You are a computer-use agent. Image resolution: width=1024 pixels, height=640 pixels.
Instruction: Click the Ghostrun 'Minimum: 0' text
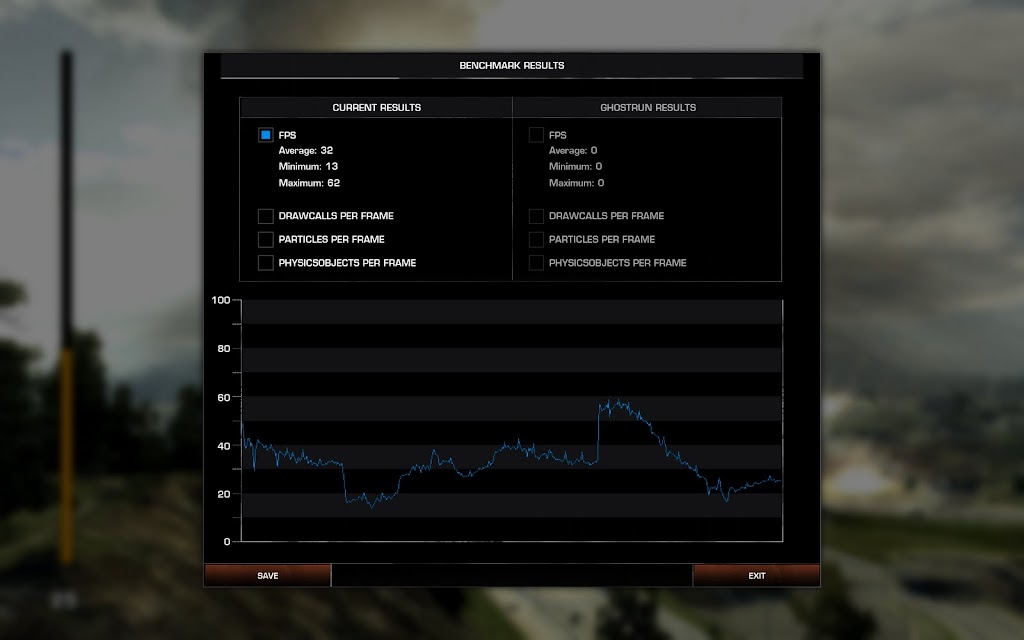click(575, 167)
